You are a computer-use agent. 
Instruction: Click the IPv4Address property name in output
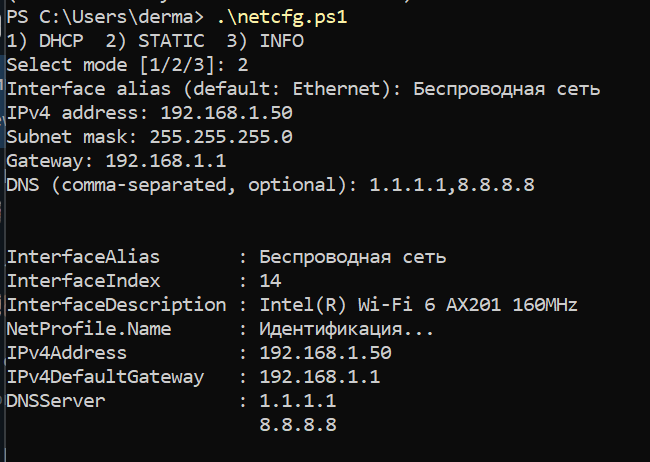[x=66, y=353]
